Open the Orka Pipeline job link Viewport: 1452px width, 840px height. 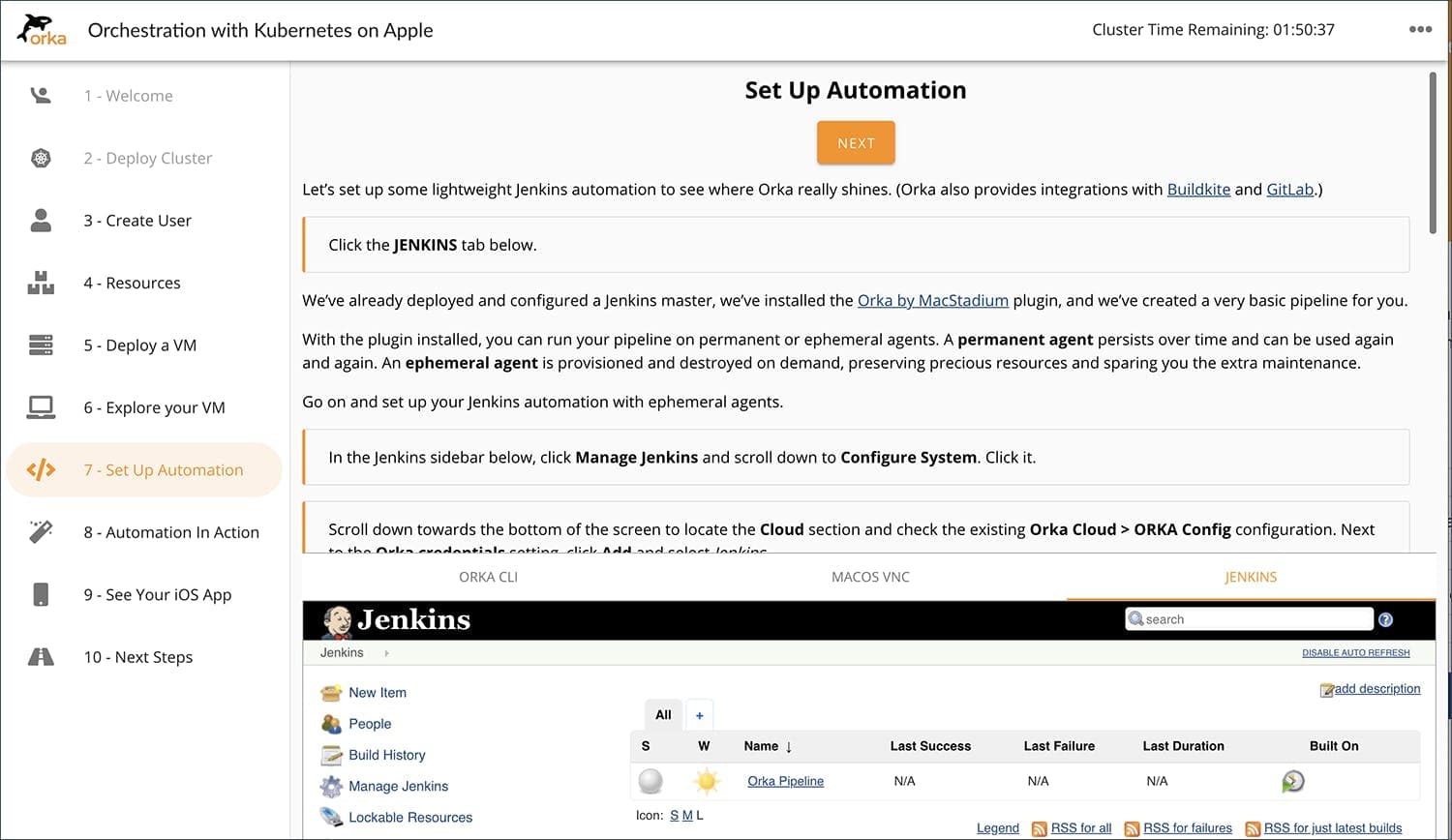(785, 781)
